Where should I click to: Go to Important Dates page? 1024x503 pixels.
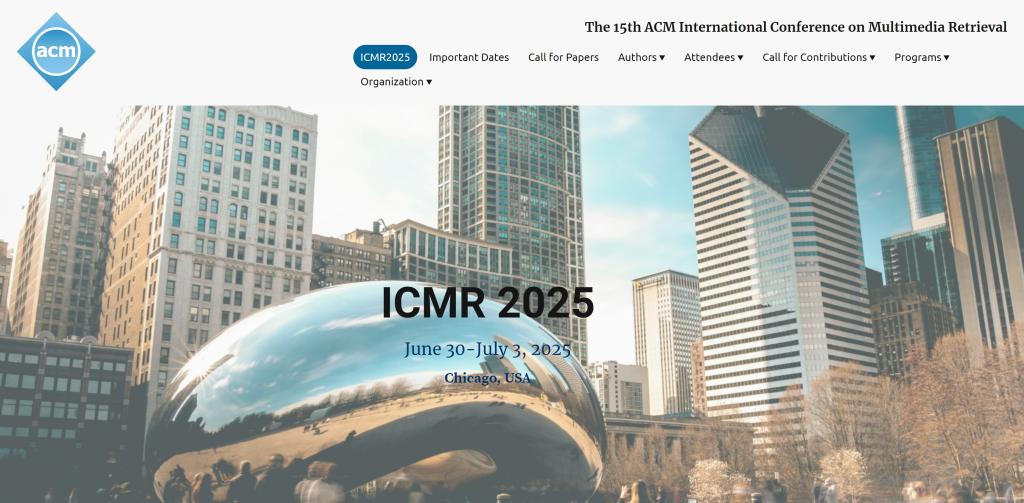tap(469, 57)
